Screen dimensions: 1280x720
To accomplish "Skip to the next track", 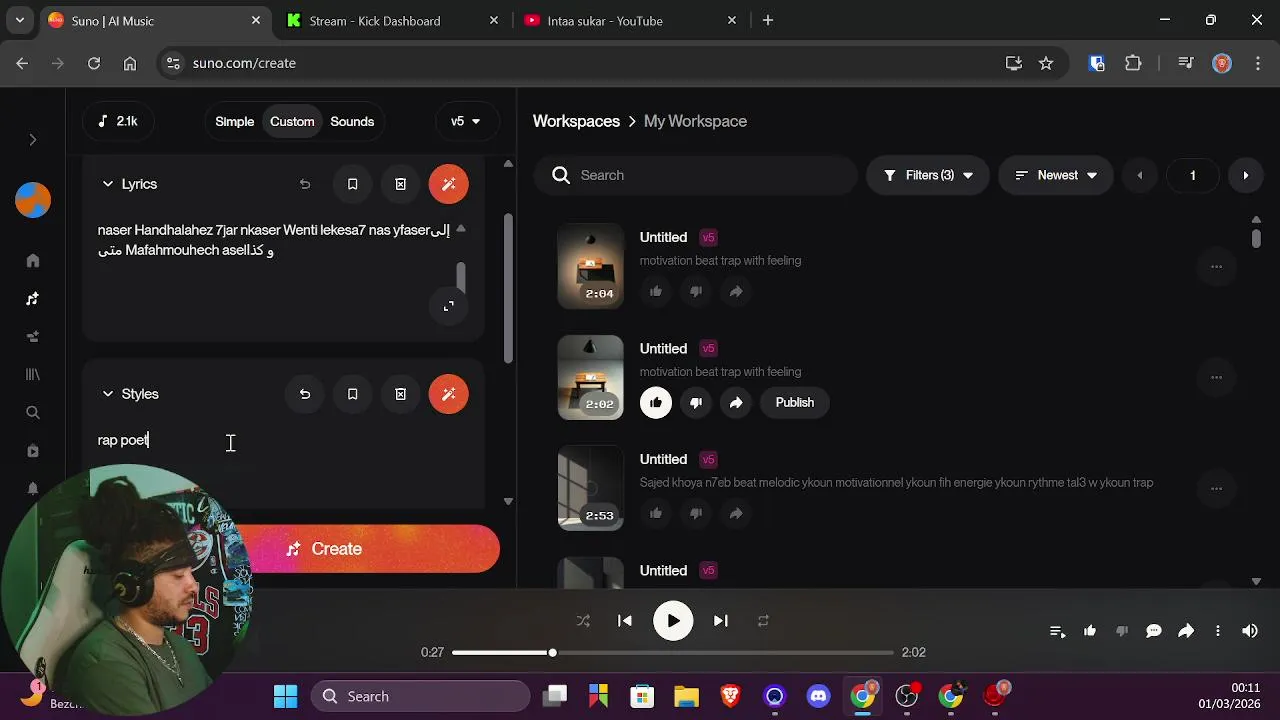I will [720, 621].
